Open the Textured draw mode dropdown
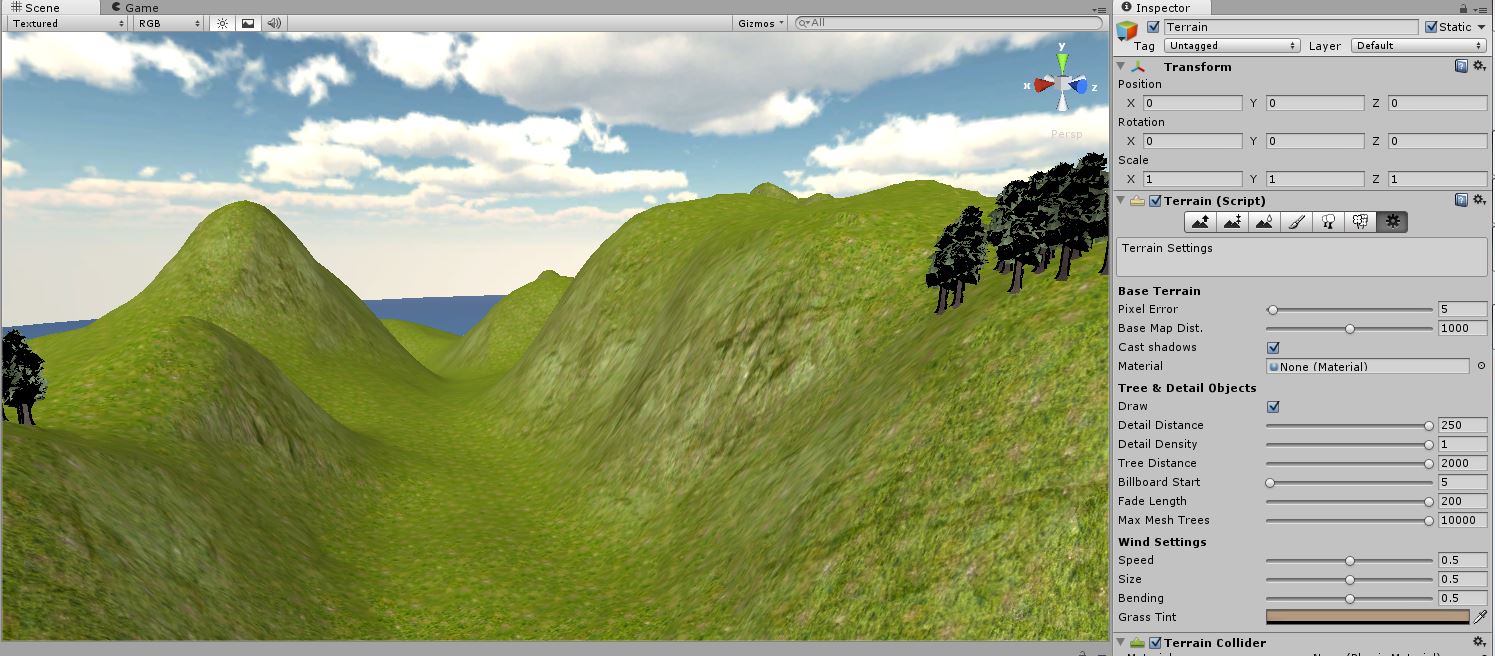This screenshot has width=1495, height=656. (63, 23)
